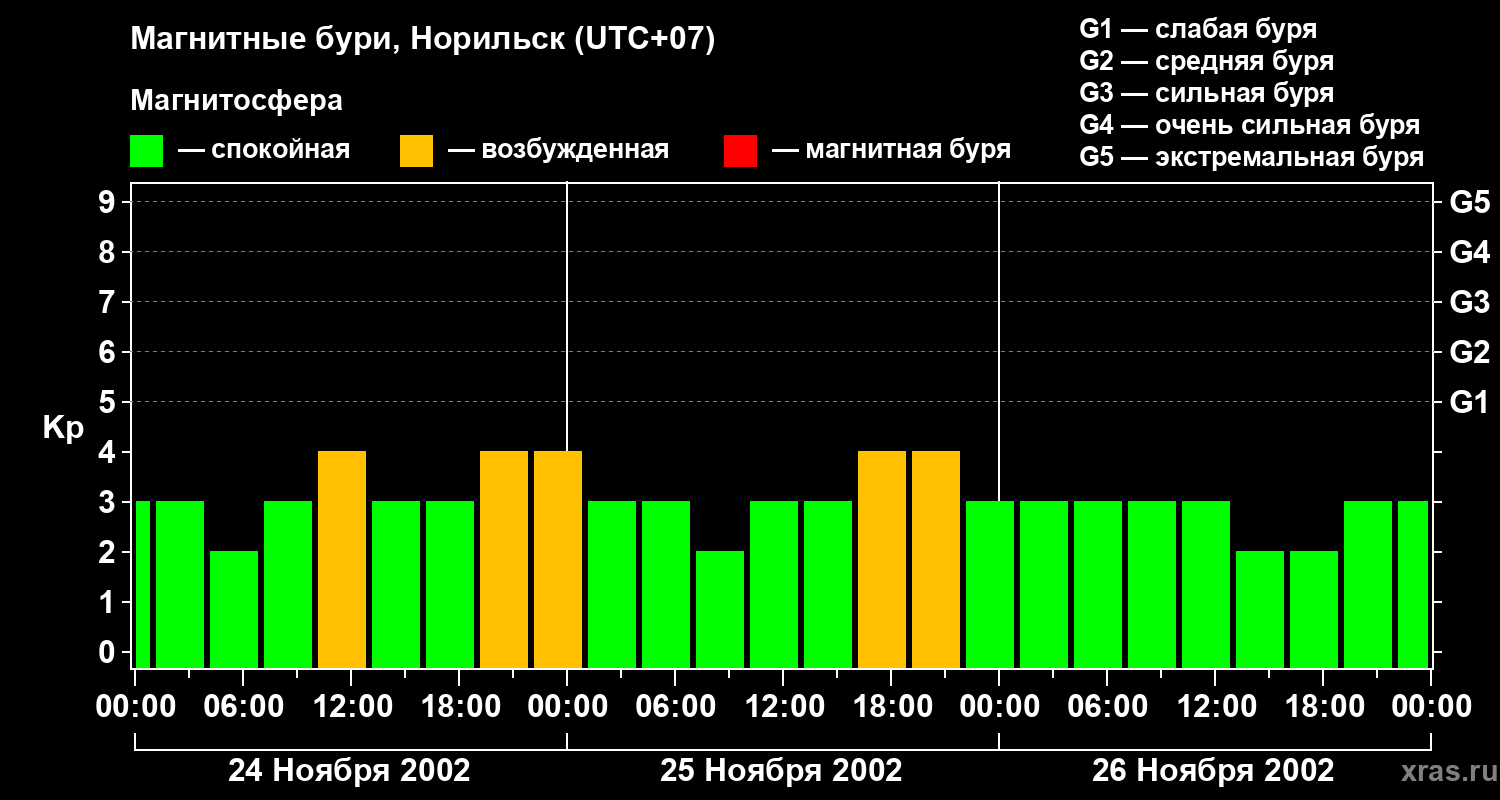The height and width of the screenshot is (800, 1500).
Task: Click the 'G3 — сильная буря' legend entry
Action: (x=1207, y=93)
